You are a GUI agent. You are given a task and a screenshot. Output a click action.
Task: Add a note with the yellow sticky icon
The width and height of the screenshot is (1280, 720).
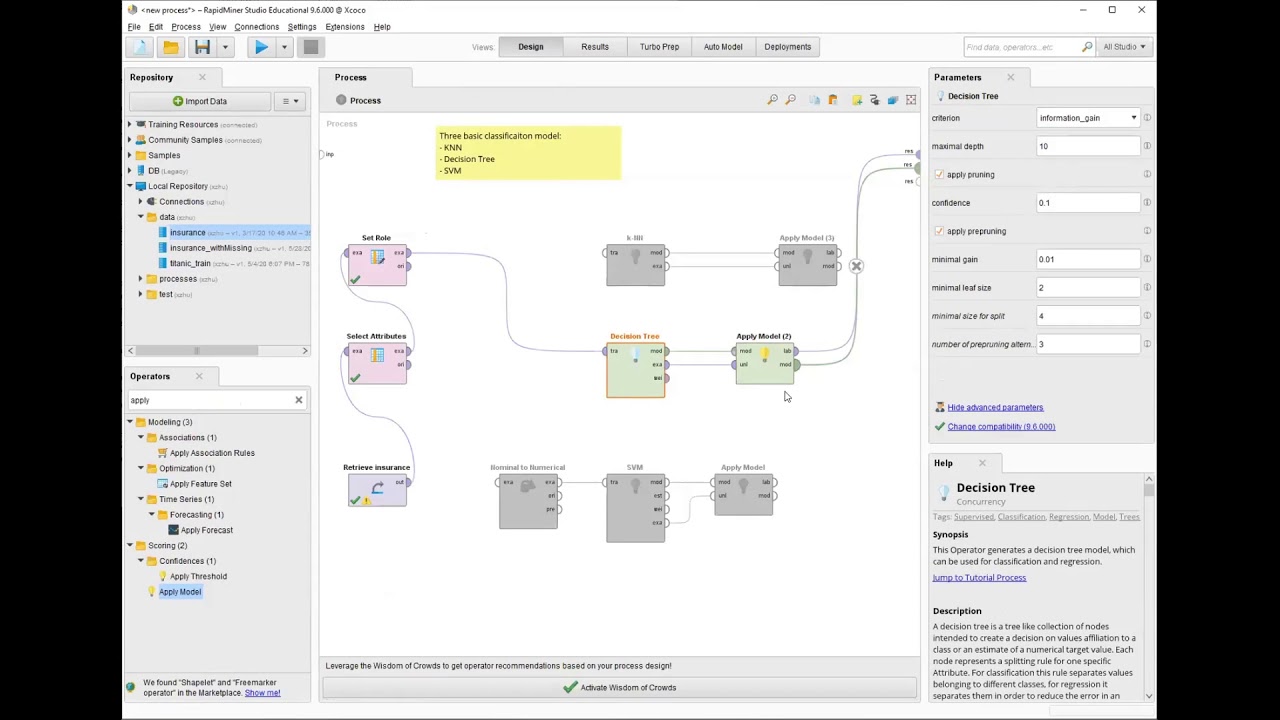tap(856, 100)
